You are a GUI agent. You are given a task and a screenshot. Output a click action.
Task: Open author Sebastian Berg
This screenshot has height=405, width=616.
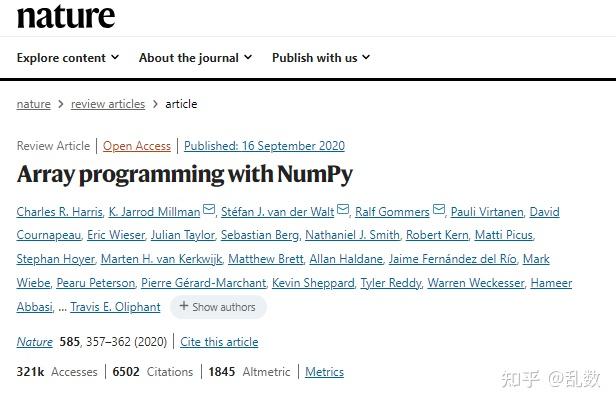click(x=260, y=235)
